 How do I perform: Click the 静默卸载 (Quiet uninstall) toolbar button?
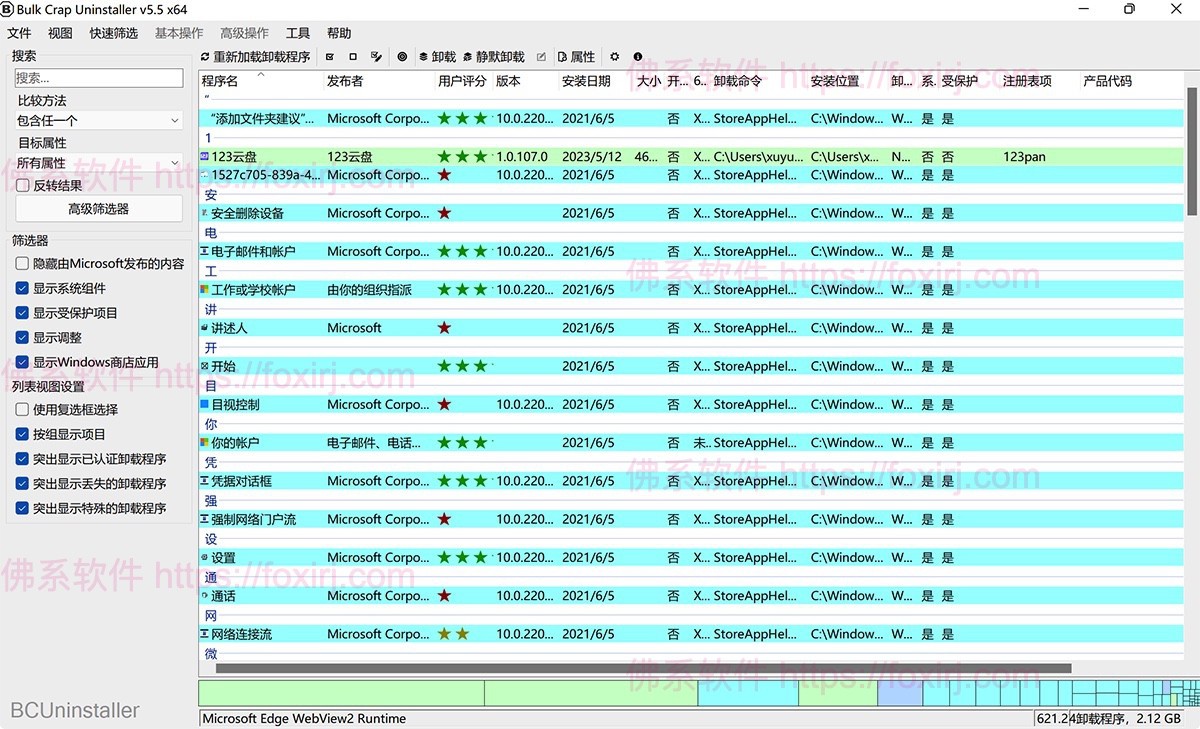pos(494,57)
